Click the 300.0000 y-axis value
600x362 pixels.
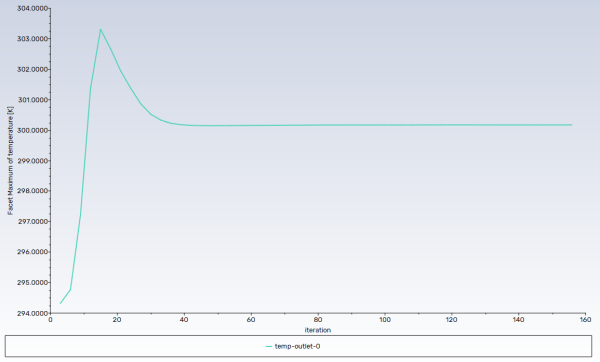tap(33, 130)
